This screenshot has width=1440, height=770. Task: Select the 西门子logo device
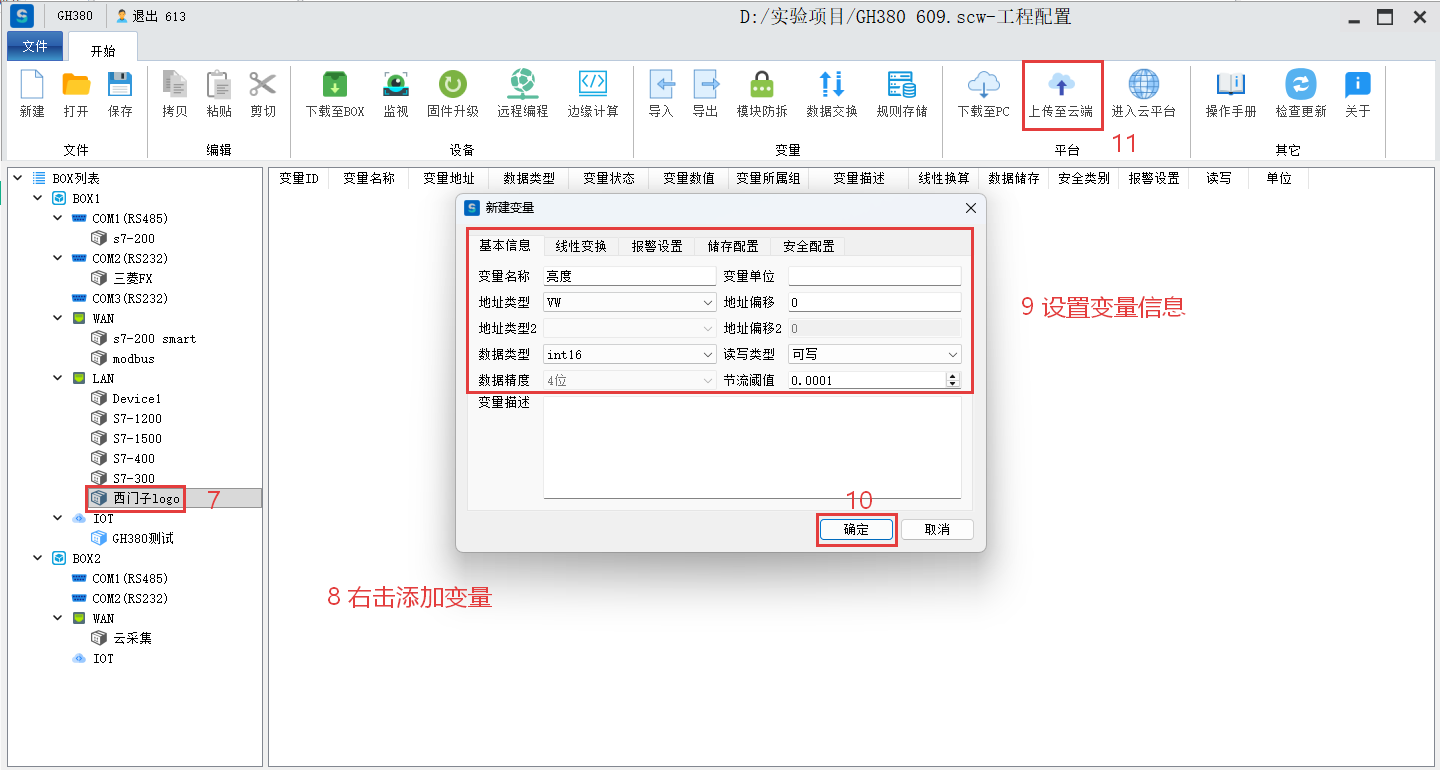click(x=146, y=498)
